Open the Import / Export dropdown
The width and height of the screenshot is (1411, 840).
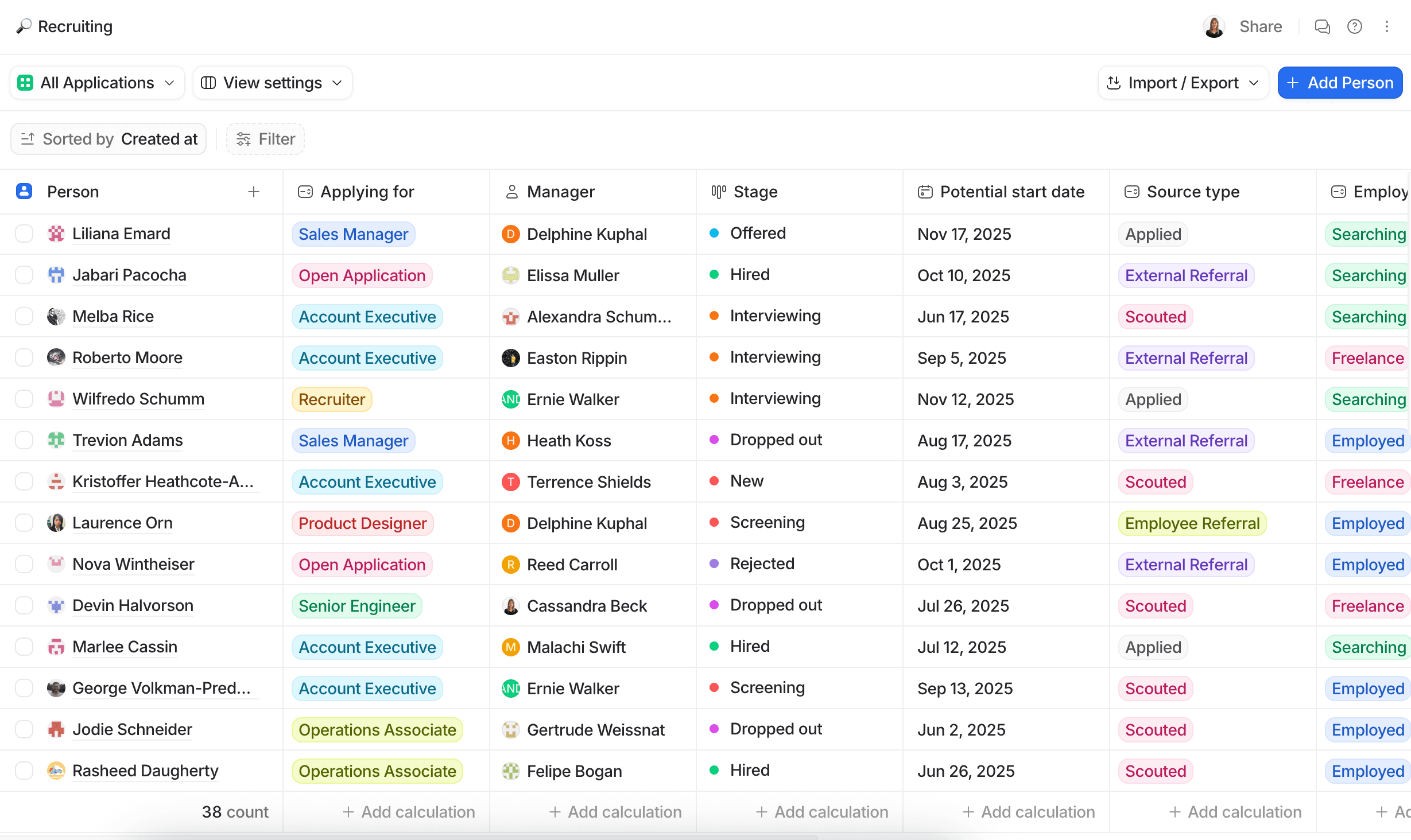pyautogui.click(x=1182, y=83)
